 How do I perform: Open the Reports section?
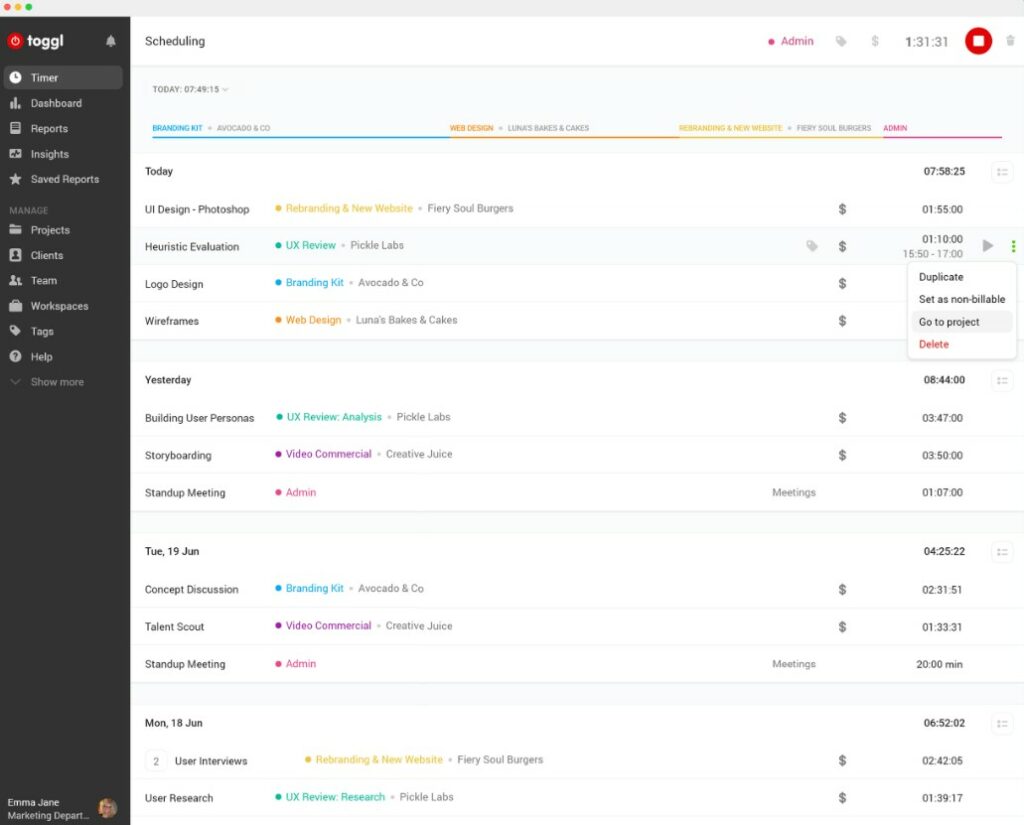tap(47, 128)
